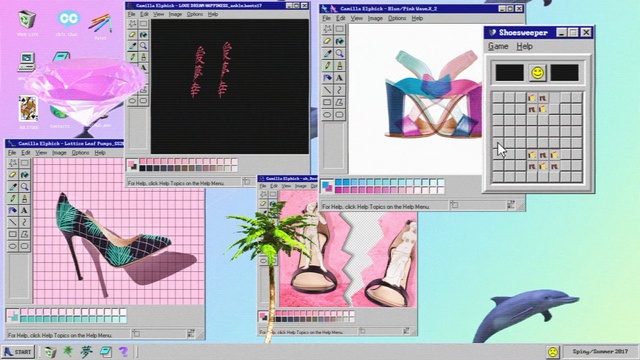Select Text tool in Lattice Leaf Pumps window
Screen dimensions: 640x360
point(24,211)
